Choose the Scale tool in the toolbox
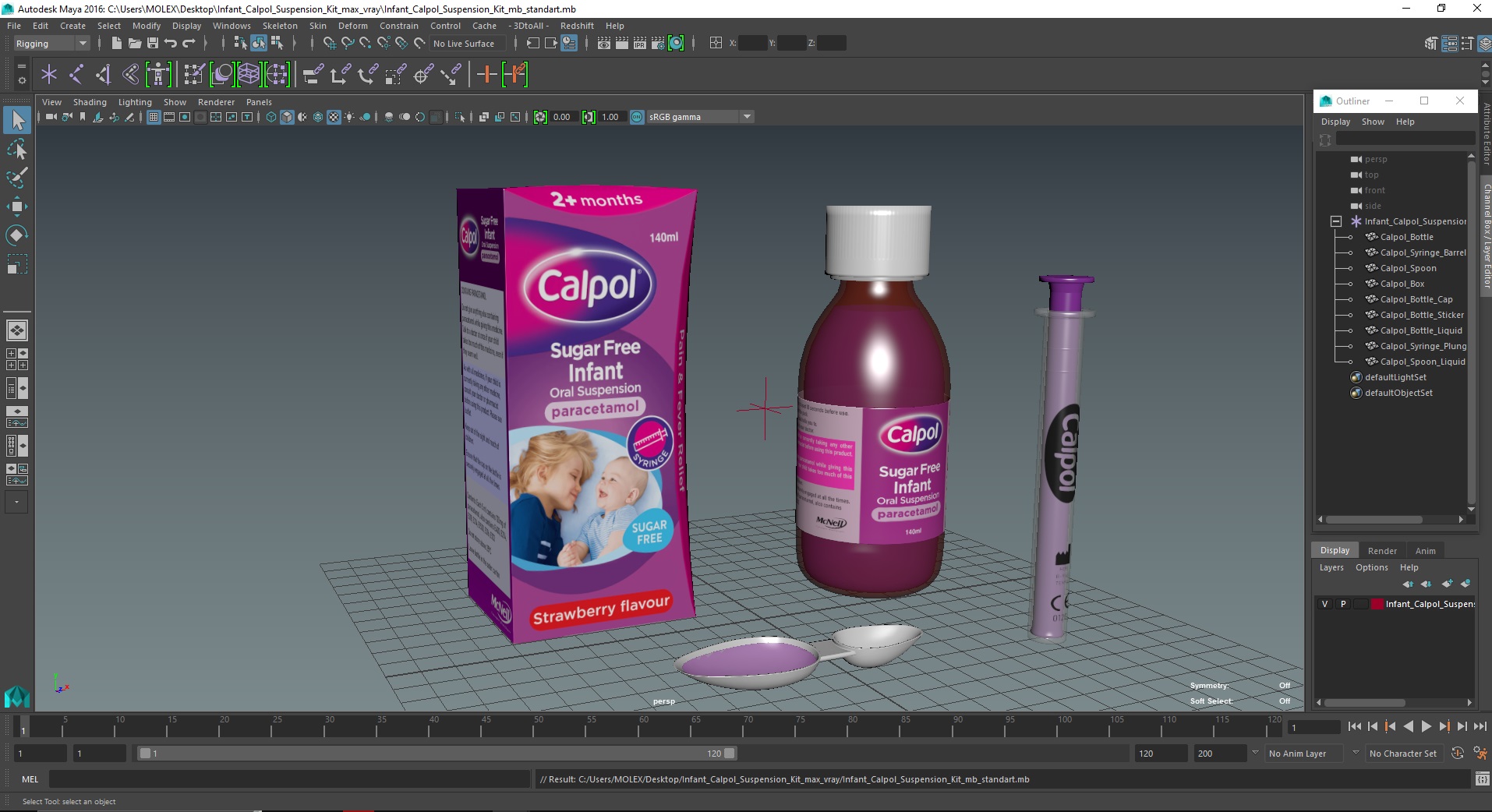The height and width of the screenshot is (812, 1492). click(x=17, y=264)
